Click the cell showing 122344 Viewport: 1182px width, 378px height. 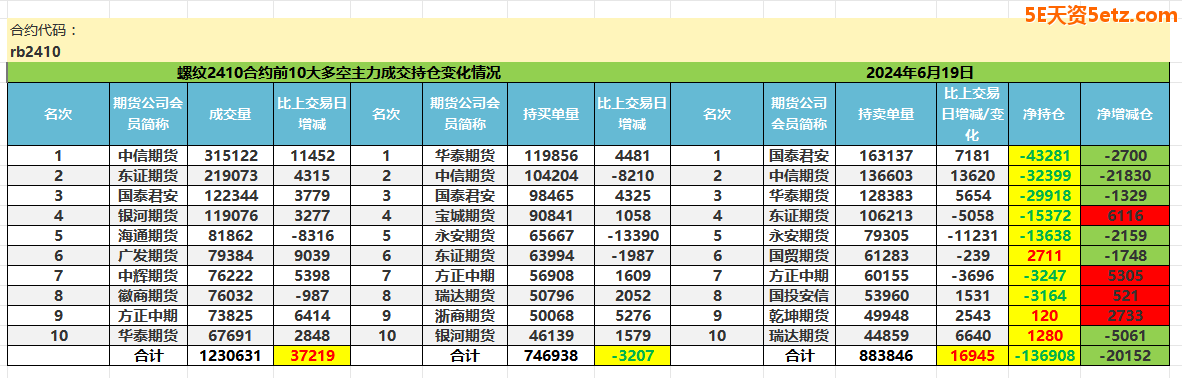click(x=230, y=195)
